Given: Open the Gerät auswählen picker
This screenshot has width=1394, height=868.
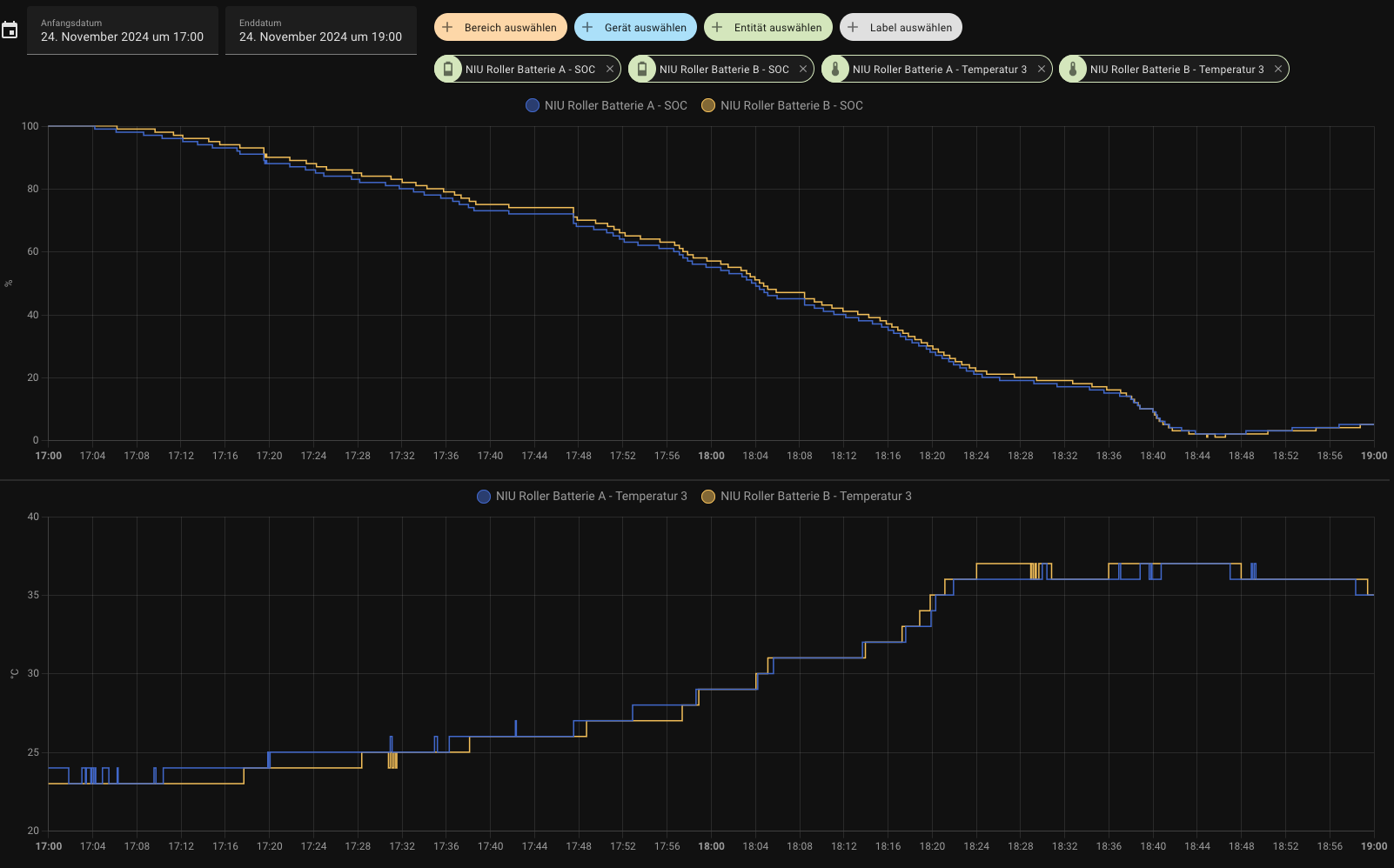Looking at the screenshot, I should pyautogui.click(x=635, y=28).
